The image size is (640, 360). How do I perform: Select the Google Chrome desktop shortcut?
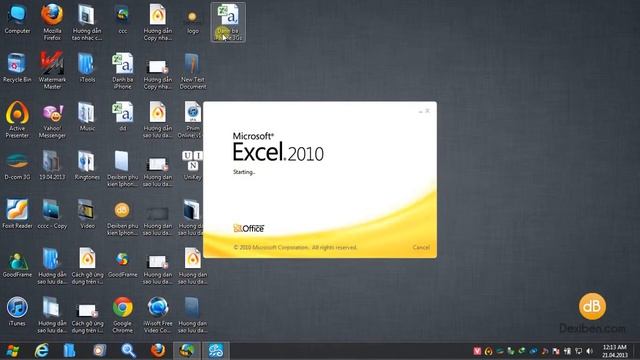coord(122,314)
